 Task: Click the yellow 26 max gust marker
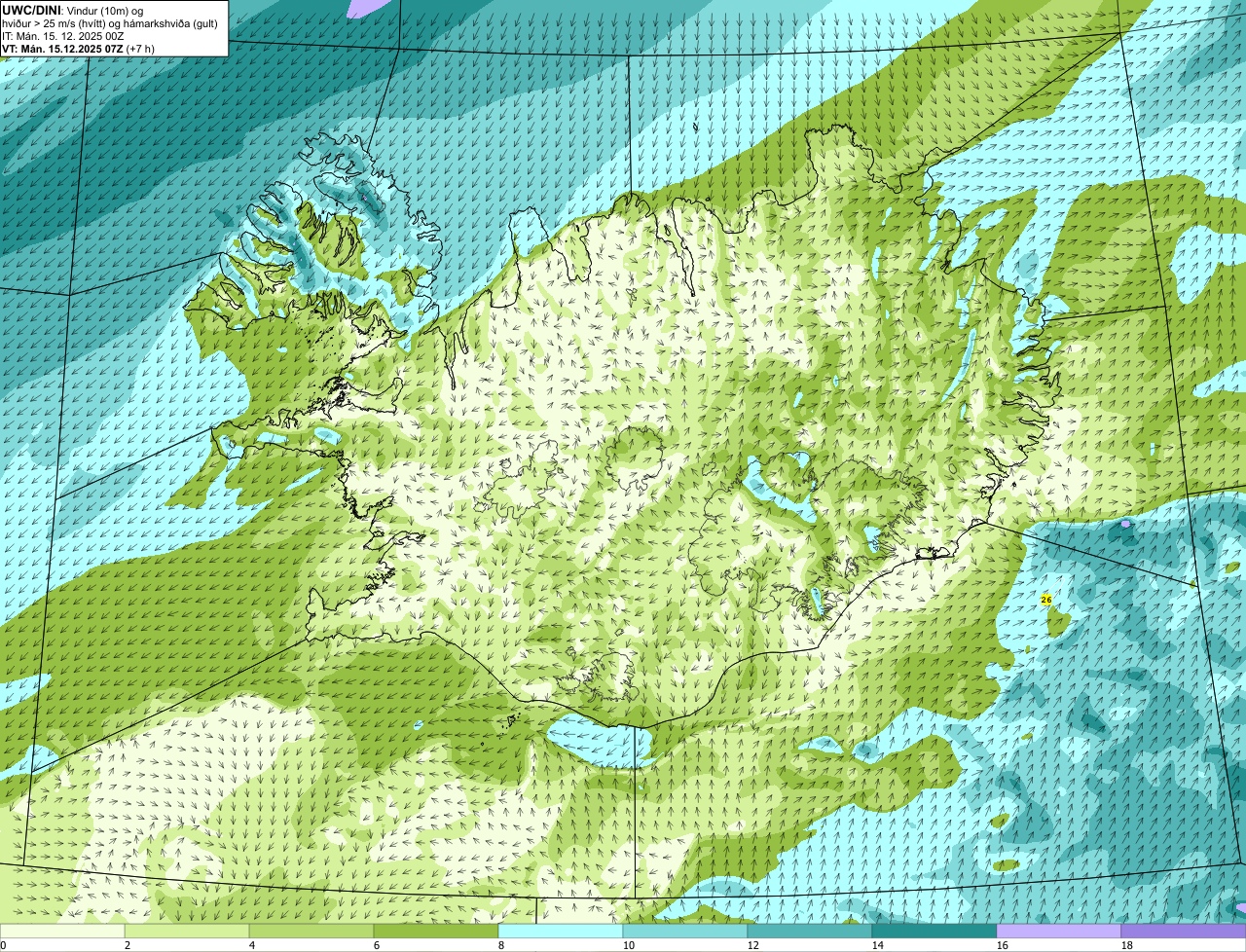coord(1046,600)
